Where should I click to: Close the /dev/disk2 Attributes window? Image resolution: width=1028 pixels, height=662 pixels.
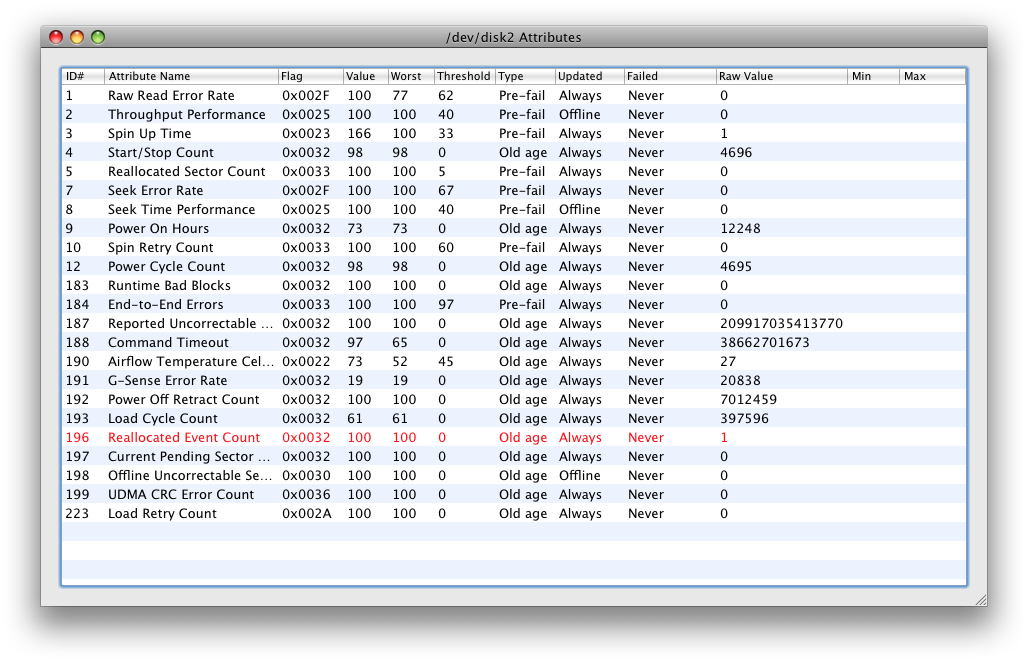pyautogui.click(x=56, y=37)
